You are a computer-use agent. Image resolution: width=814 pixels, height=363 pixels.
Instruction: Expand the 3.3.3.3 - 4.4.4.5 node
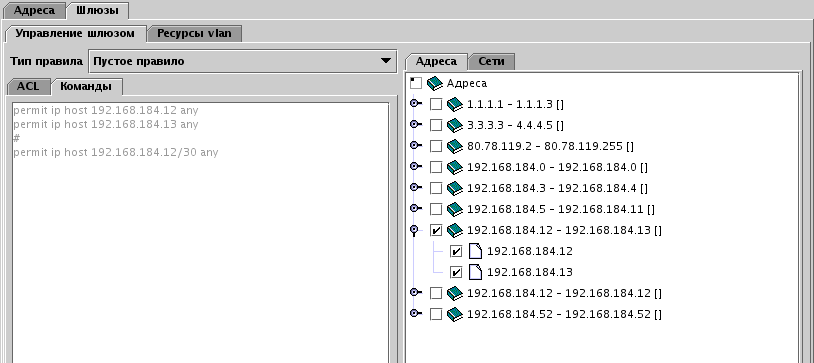(x=416, y=125)
